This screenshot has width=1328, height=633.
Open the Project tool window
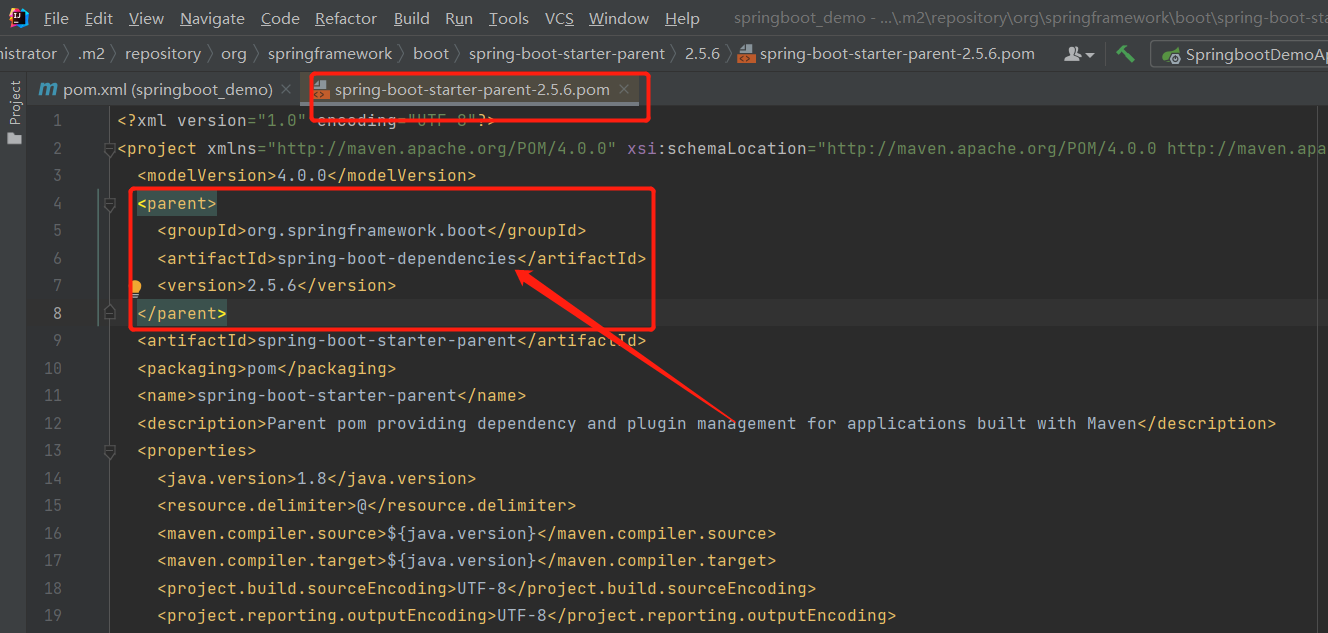pyautogui.click(x=14, y=103)
